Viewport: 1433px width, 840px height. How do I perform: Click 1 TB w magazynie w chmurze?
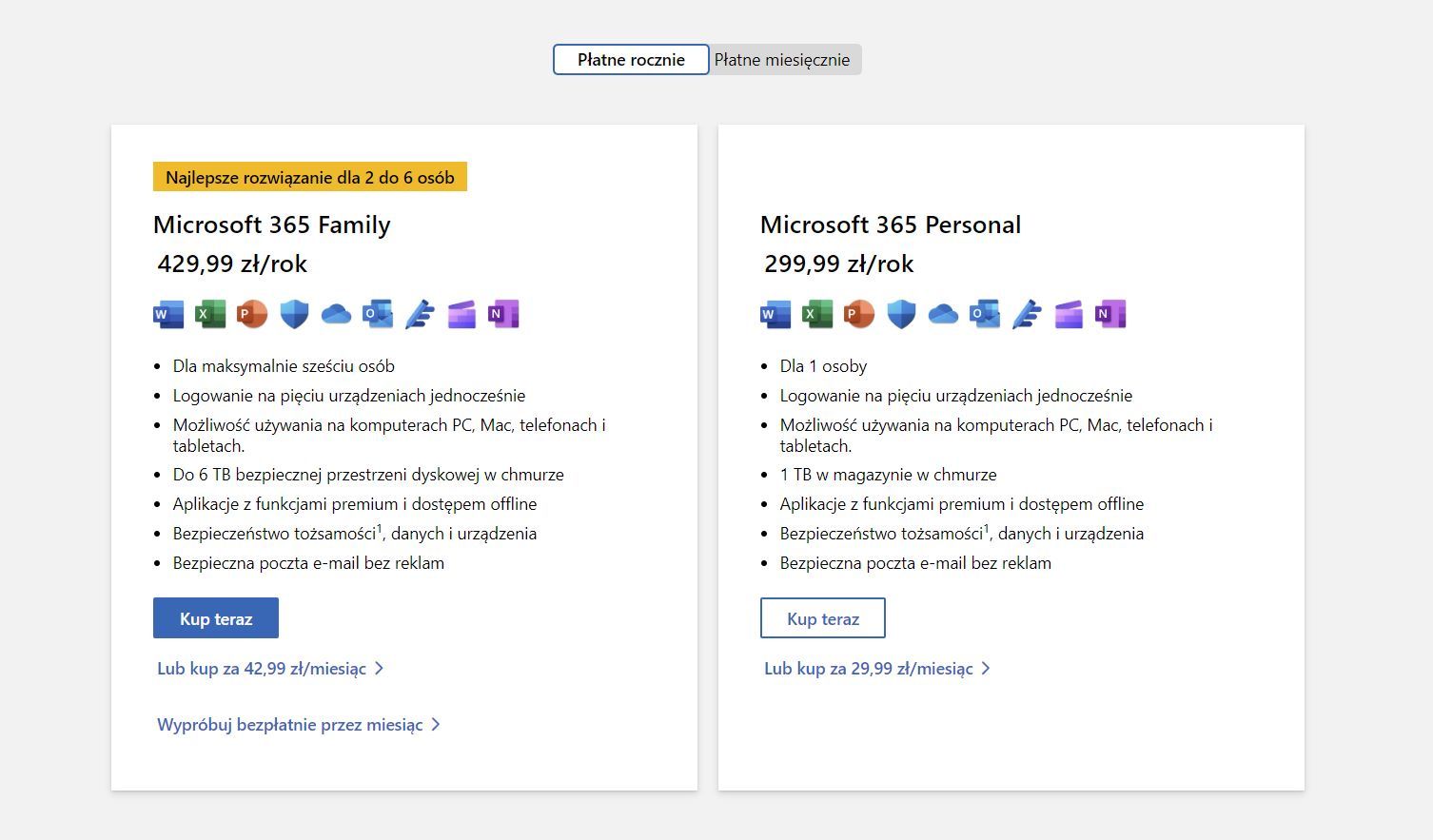[x=888, y=475]
